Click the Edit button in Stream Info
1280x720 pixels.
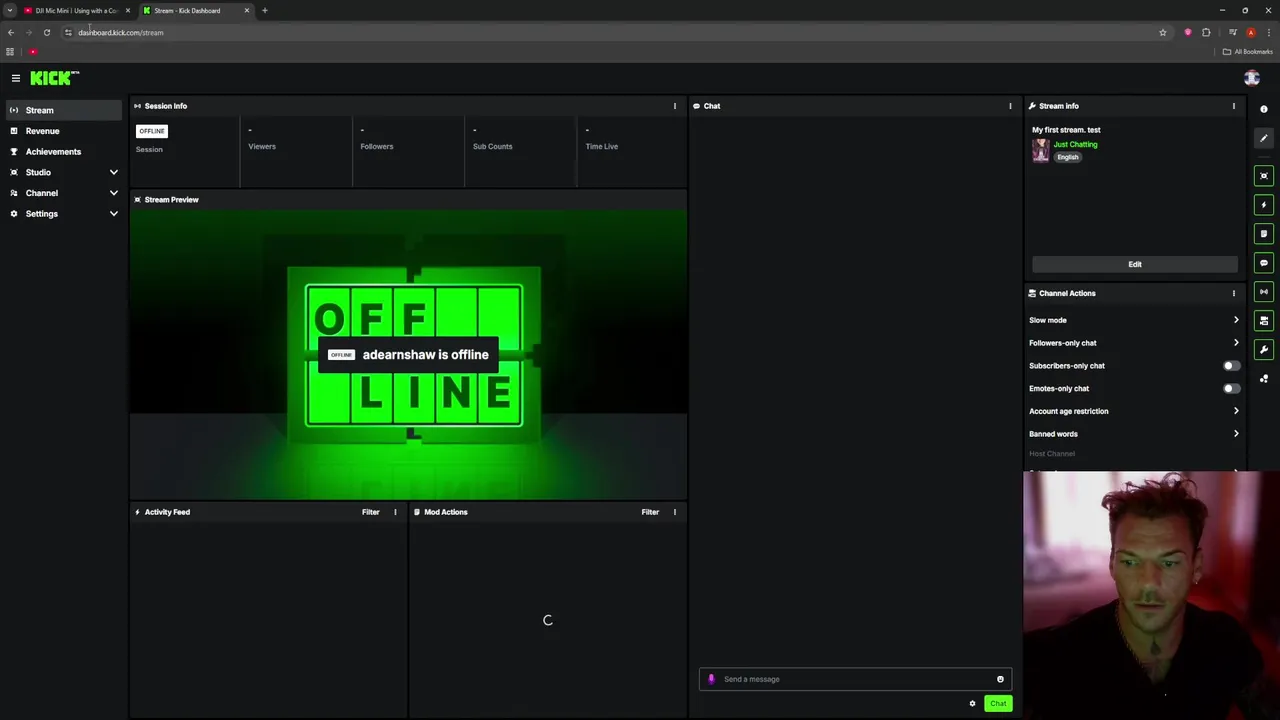[x=1135, y=264]
